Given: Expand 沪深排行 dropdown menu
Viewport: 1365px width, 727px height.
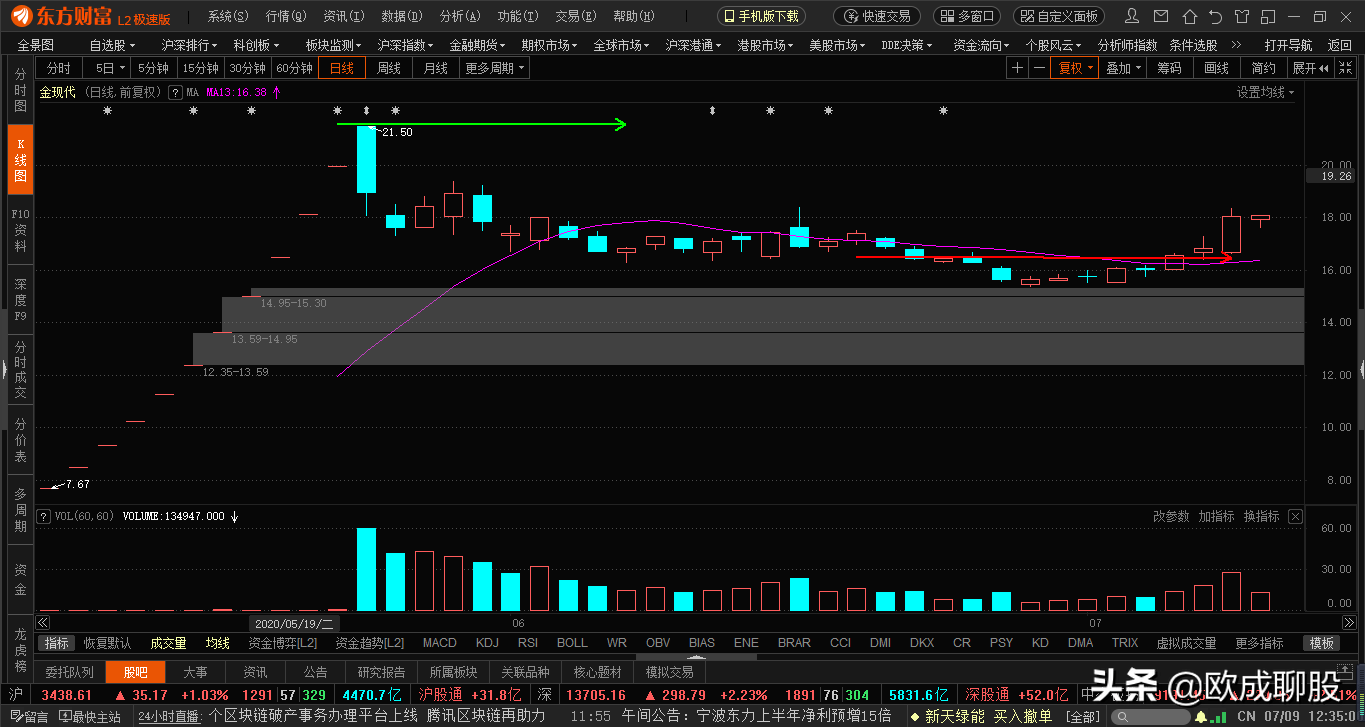Looking at the screenshot, I should (x=189, y=45).
